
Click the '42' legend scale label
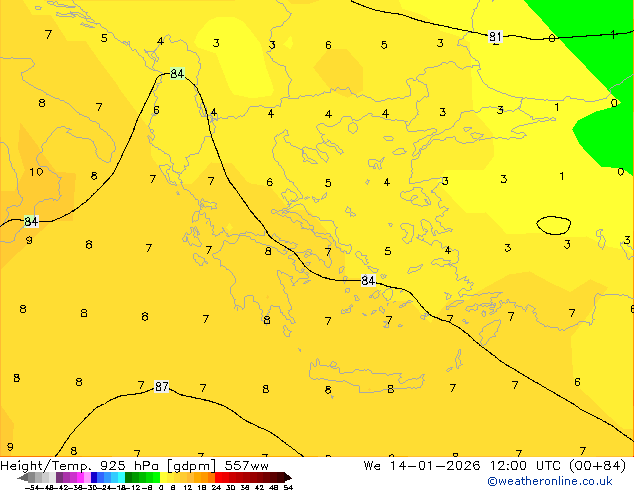(x=260, y=488)
